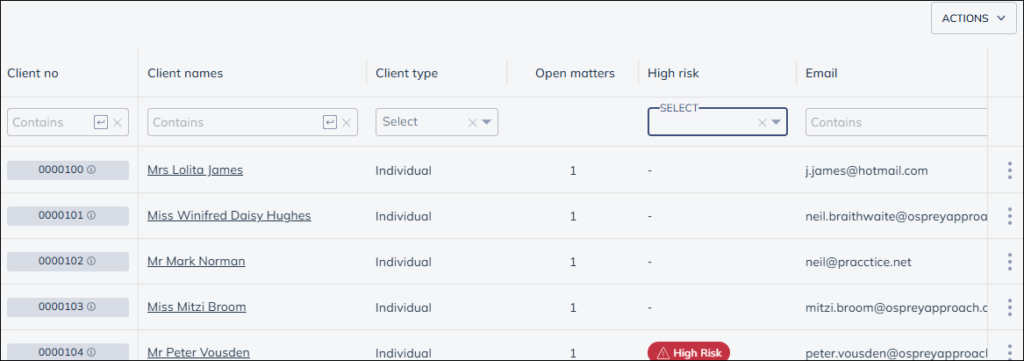
Task: Open the ACTIONS dropdown menu
Action: [973, 18]
